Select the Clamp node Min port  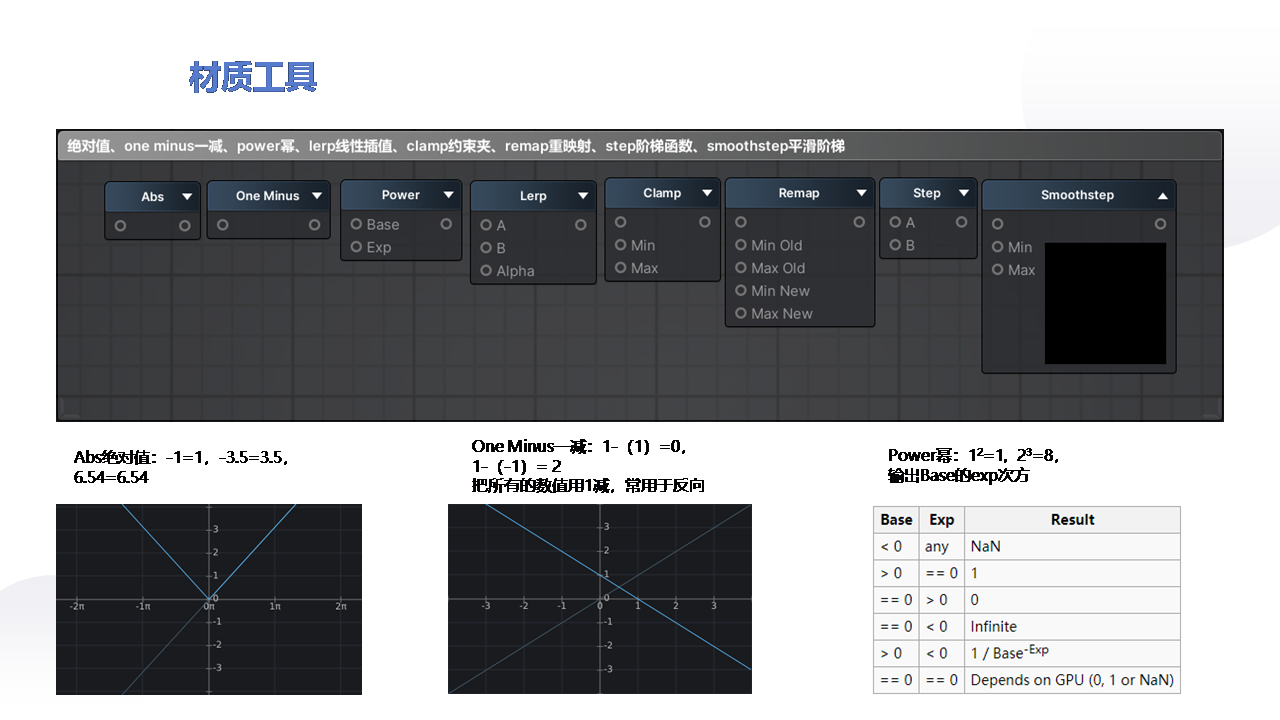pos(621,245)
